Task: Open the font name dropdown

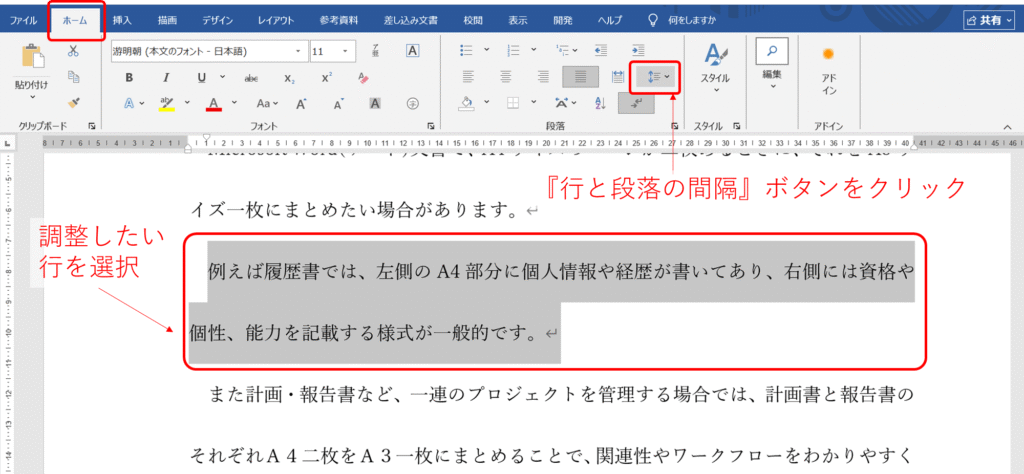Action: pyautogui.click(x=299, y=51)
